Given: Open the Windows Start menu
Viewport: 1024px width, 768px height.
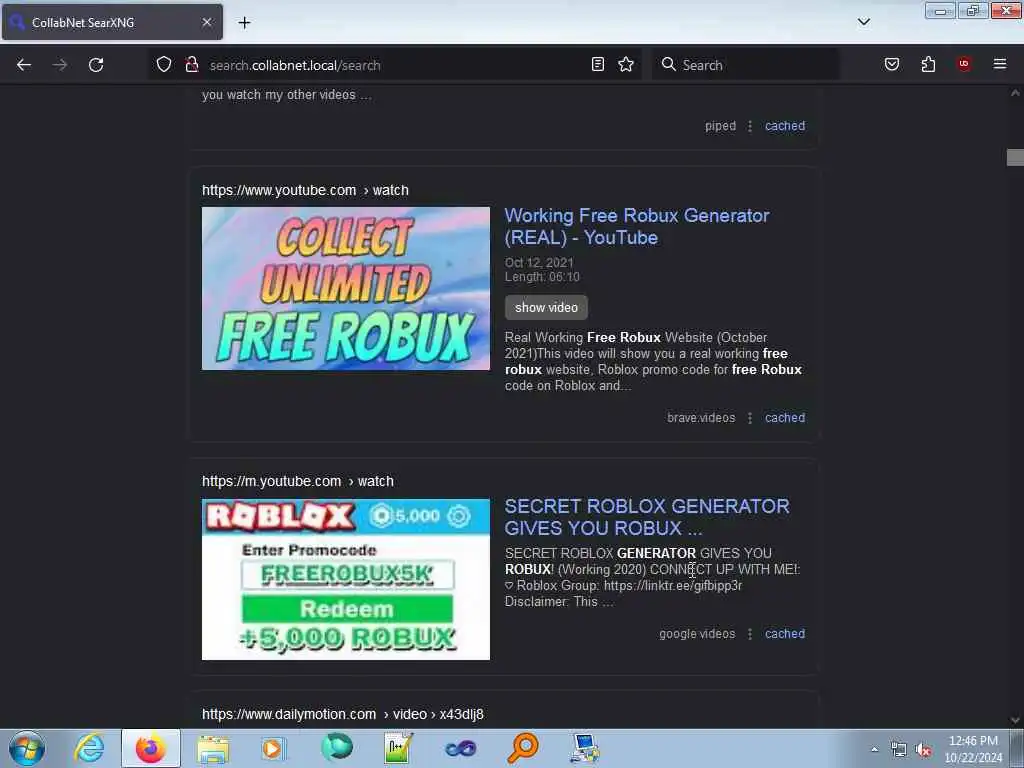Looking at the screenshot, I should (27, 748).
